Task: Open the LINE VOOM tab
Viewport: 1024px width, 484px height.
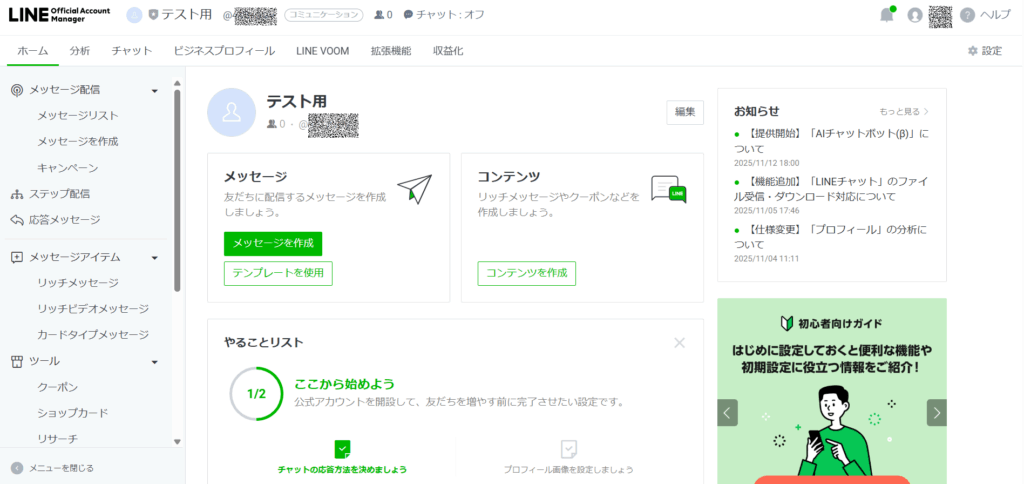Action: click(x=323, y=51)
